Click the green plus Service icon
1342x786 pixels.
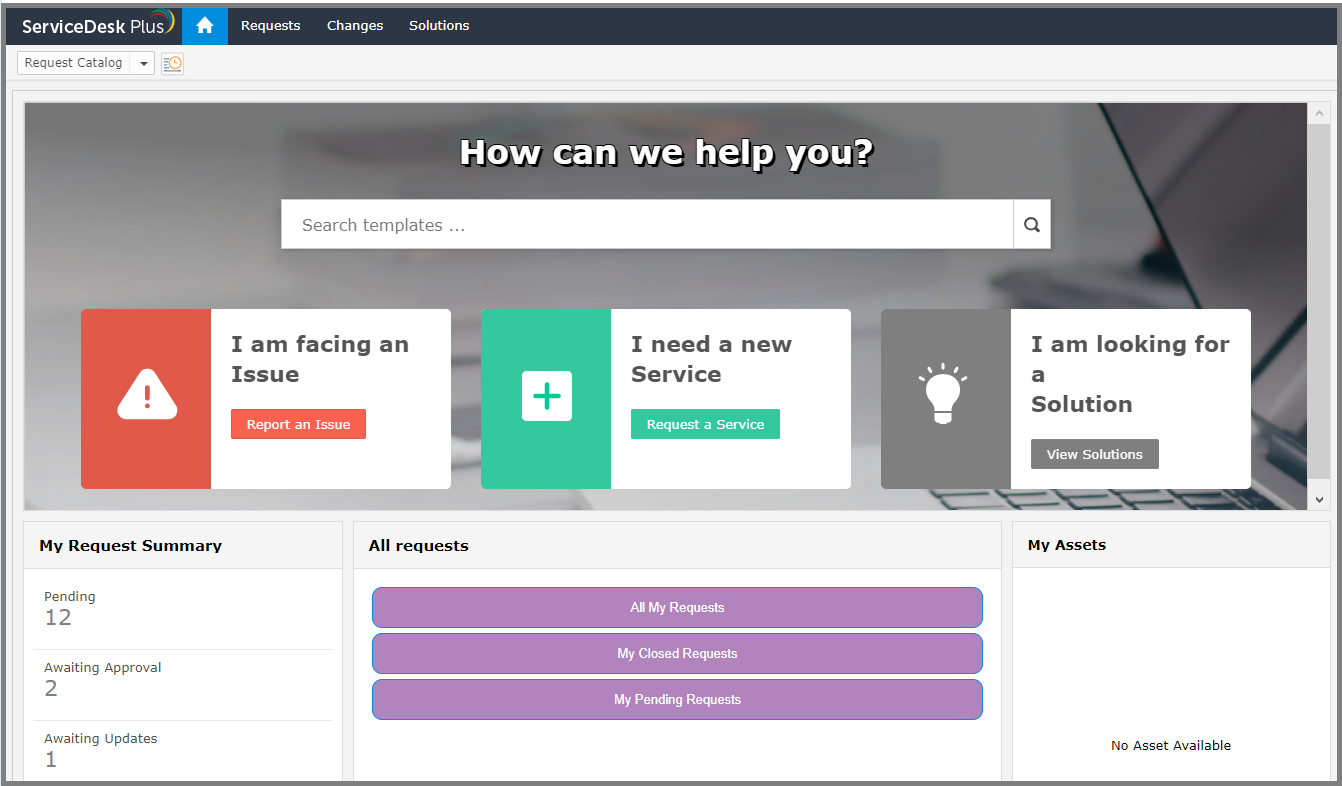coord(547,396)
